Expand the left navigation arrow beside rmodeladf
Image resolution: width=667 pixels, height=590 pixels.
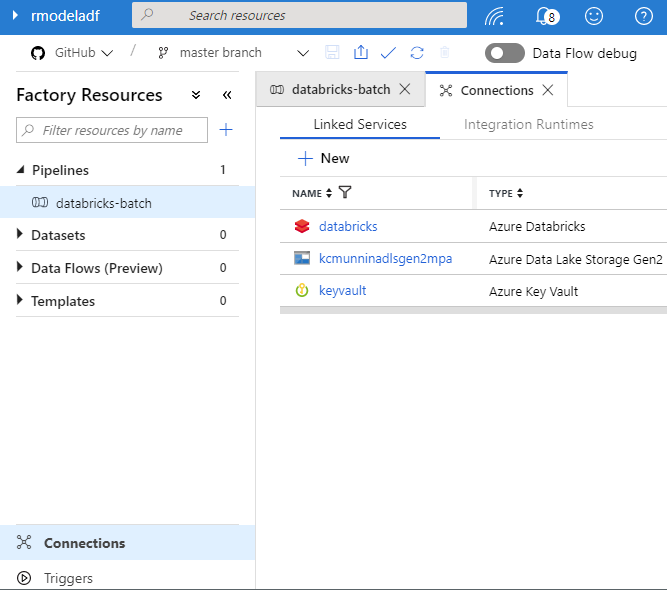pyautogui.click(x=15, y=16)
